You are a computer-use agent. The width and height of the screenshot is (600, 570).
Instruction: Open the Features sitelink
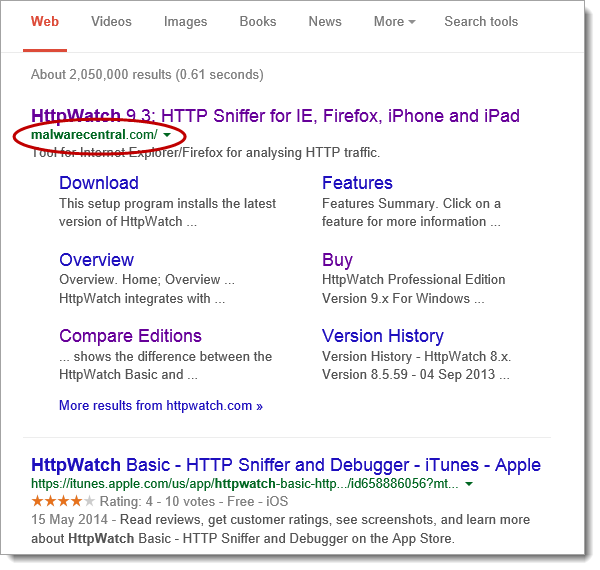(357, 183)
